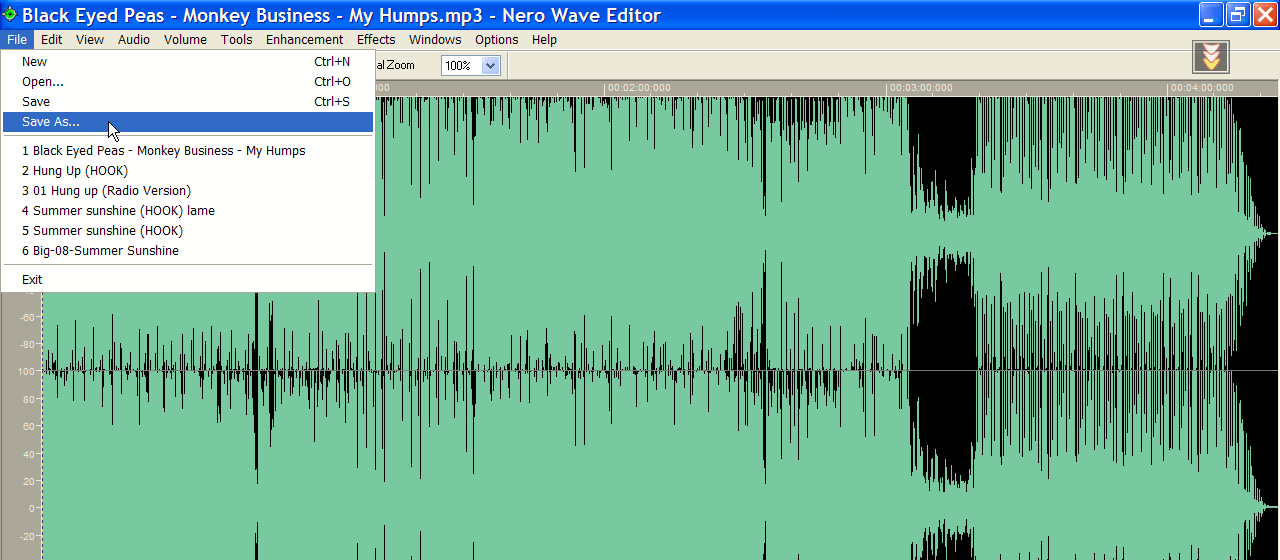Restore down the Nero Wave Editor window
1280x560 pixels.
[1238, 14]
